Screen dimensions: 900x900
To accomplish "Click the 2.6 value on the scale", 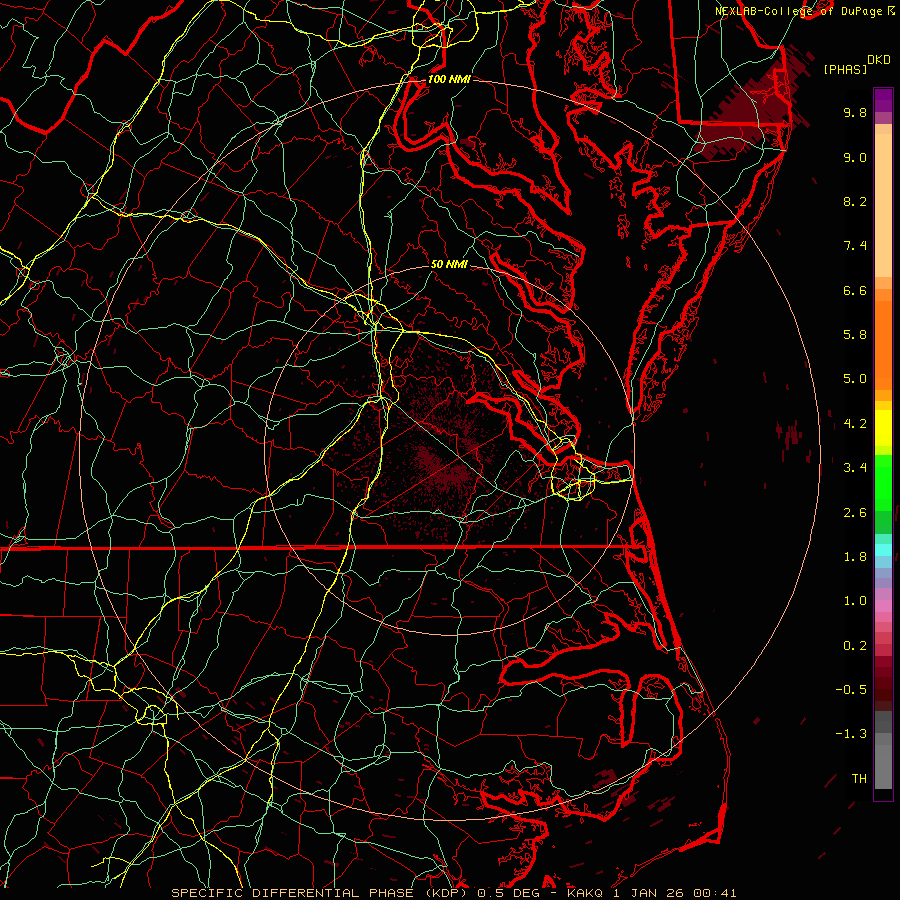I will pos(855,512).
